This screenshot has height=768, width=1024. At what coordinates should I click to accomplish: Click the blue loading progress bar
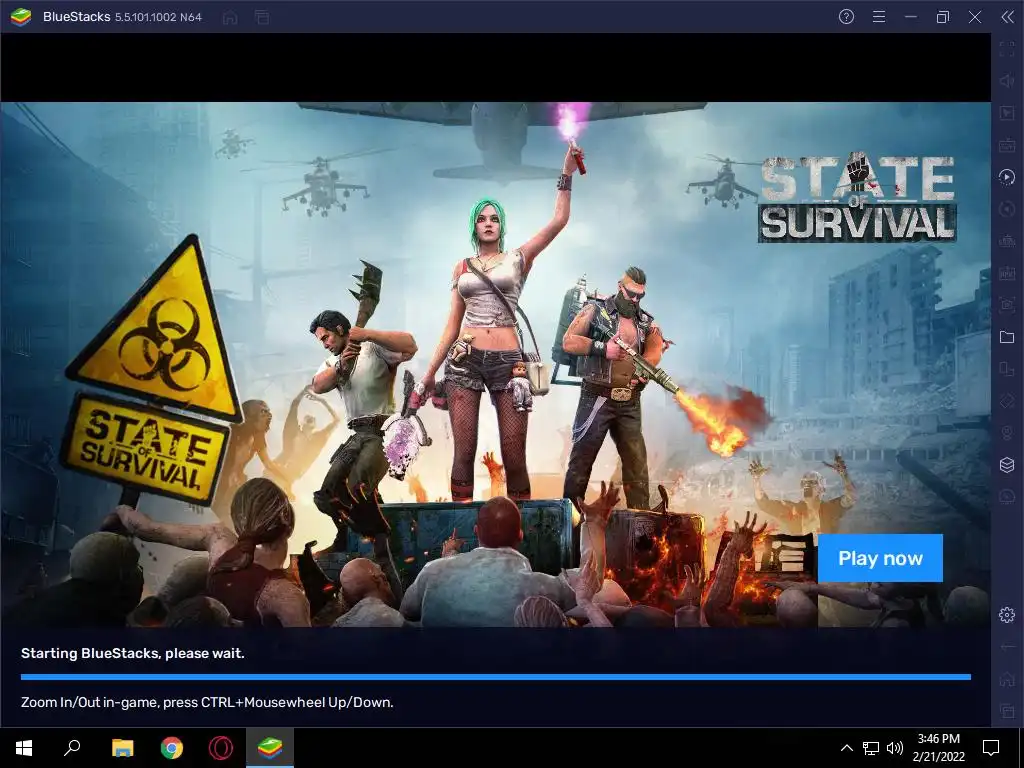click(496, 677)
